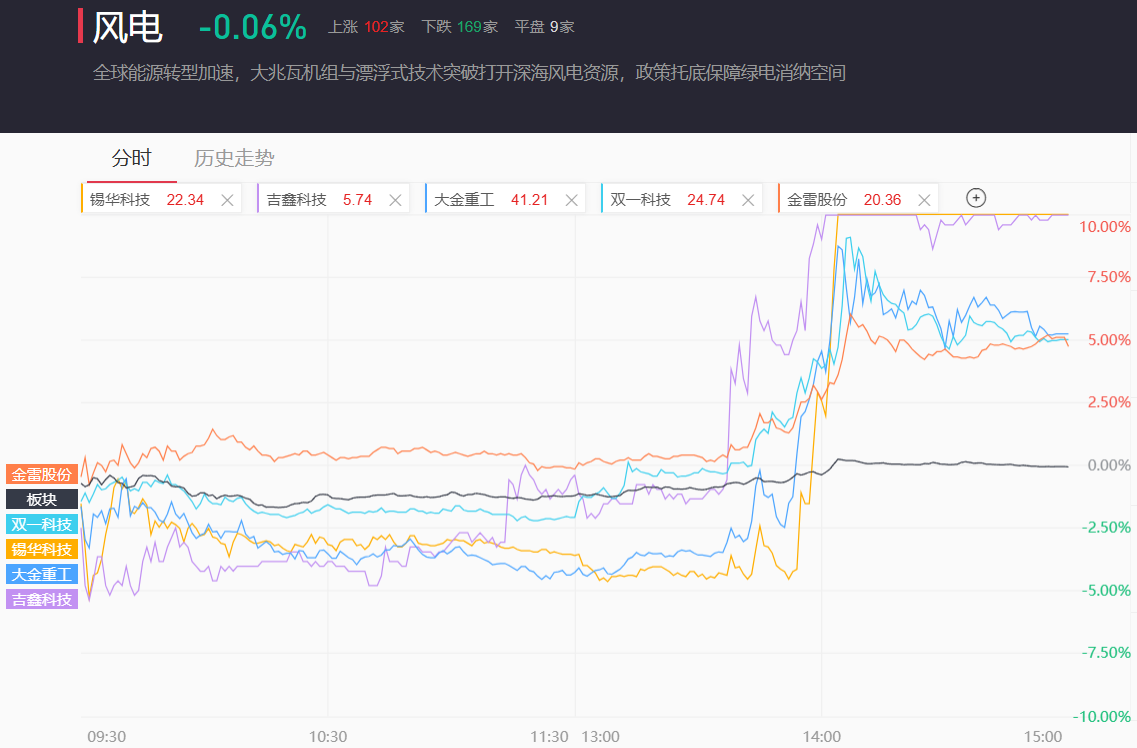Click the dark 板块 legend label
Image resolution: width=1137 pixels, height=748 pixels.
42,499
